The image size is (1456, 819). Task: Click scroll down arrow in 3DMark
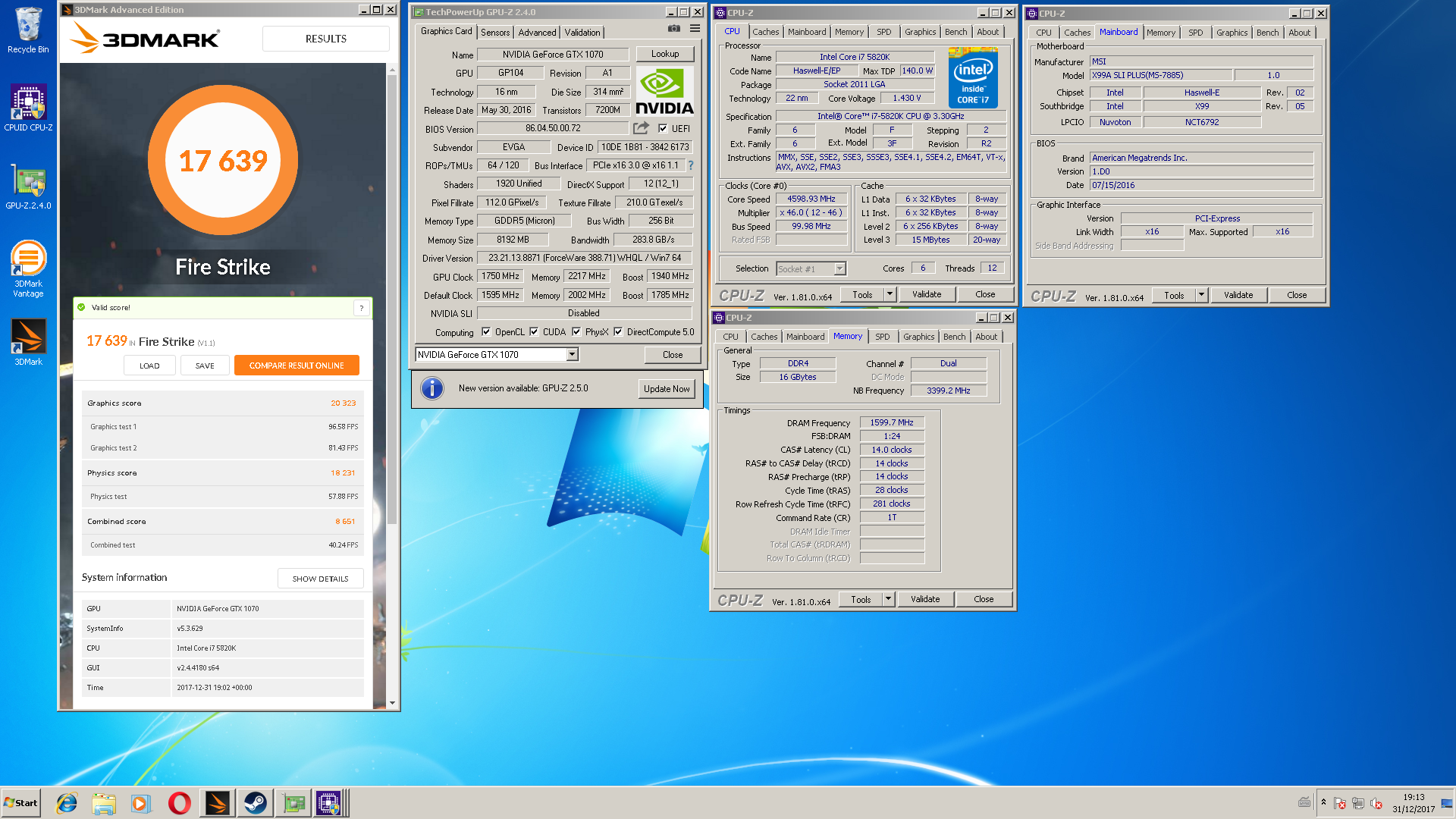392,703
